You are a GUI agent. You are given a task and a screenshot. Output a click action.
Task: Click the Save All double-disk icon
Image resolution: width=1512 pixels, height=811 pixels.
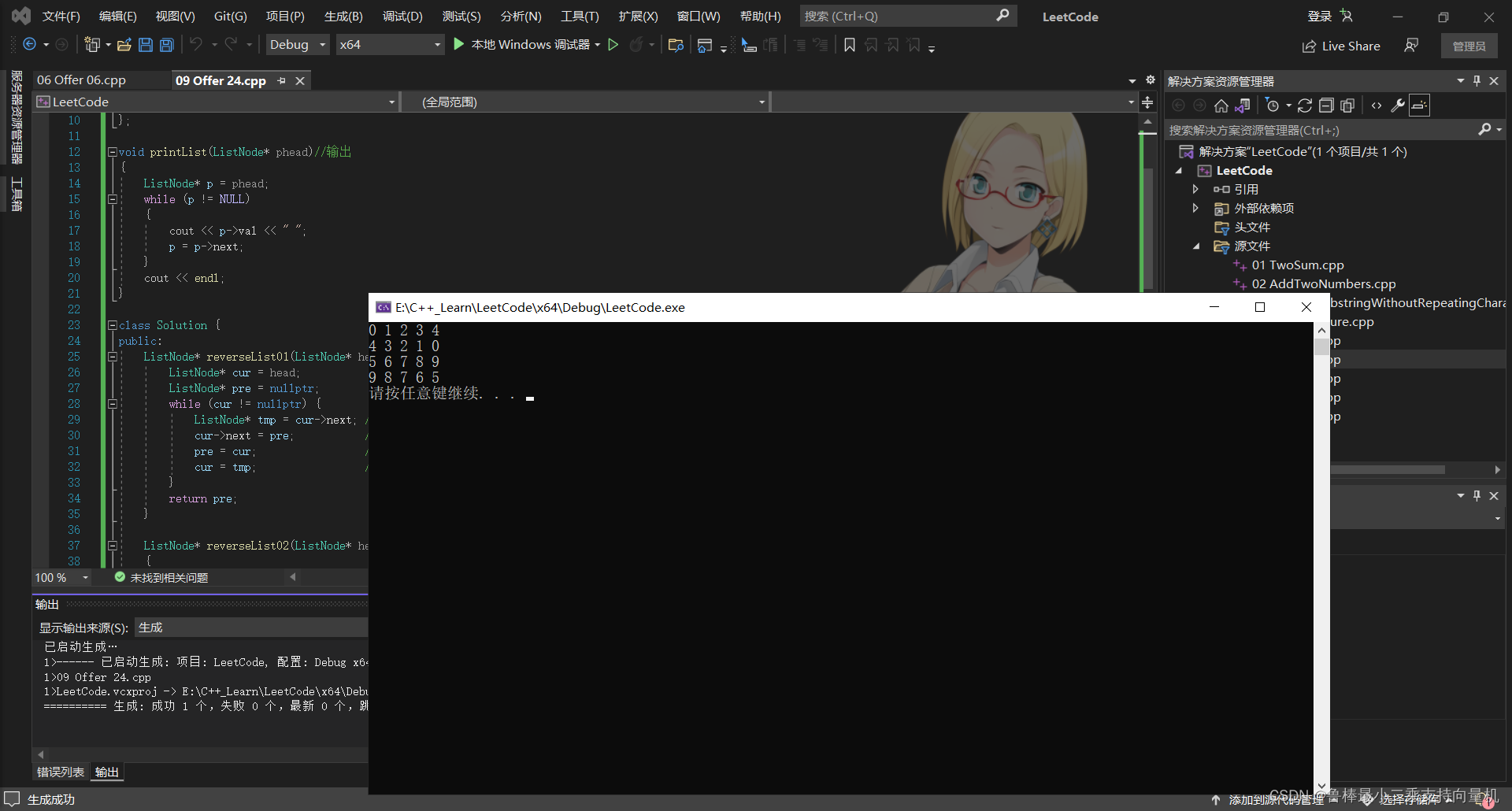tap(167, 45)
